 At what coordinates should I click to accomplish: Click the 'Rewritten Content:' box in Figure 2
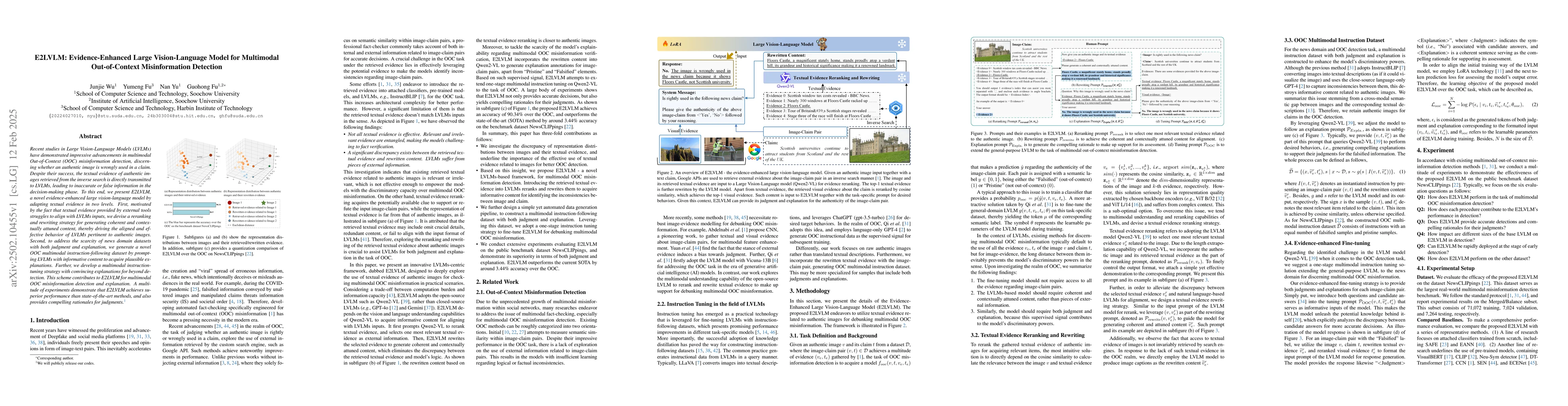pyautogui.click(x=830, y=62)
